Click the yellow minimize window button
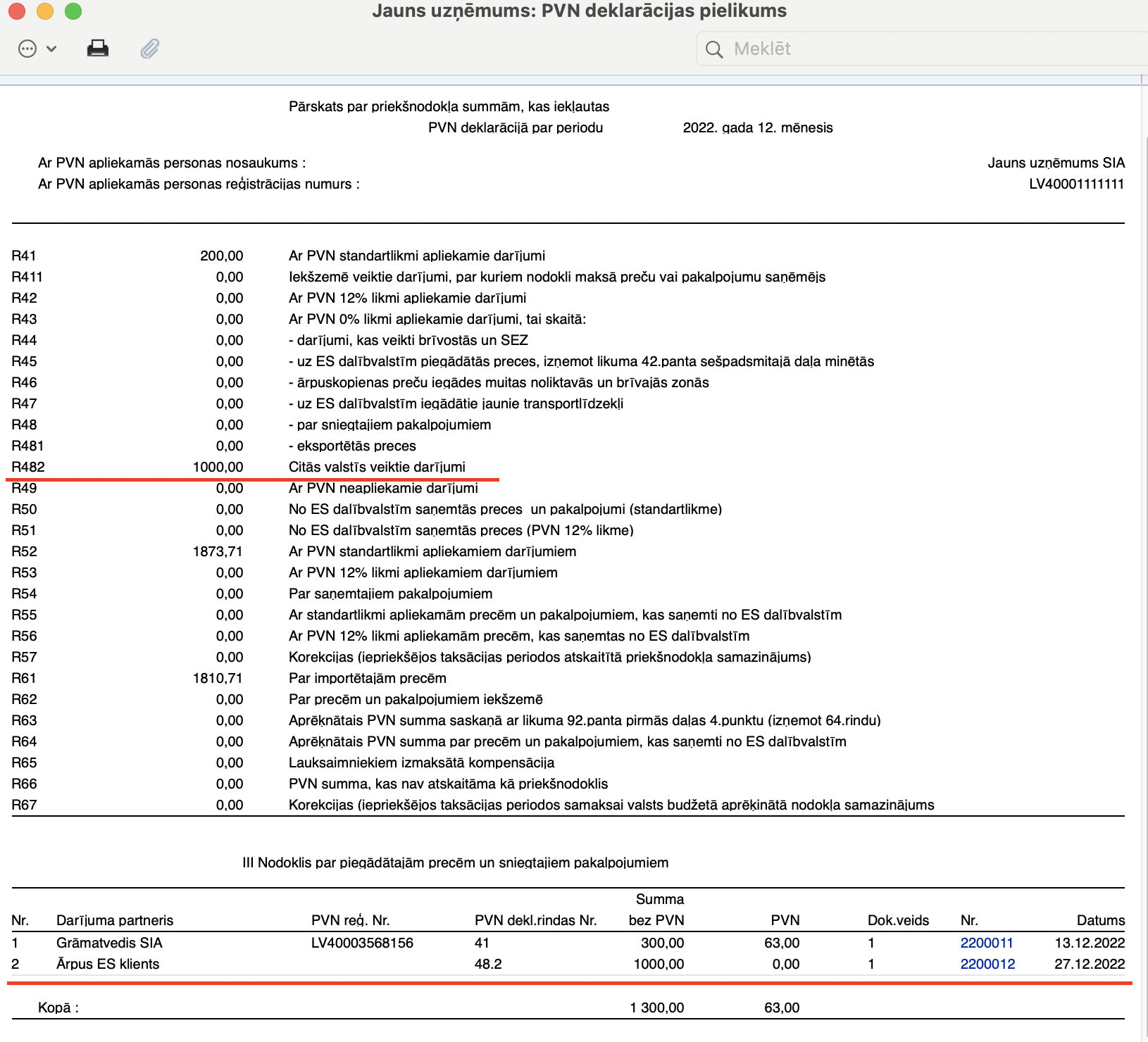 [x=45, y=11]
